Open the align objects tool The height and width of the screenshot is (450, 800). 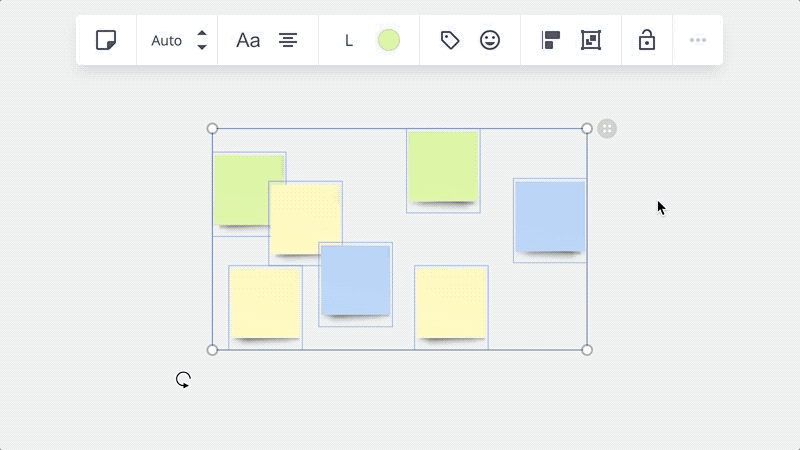tap(551, 40)
